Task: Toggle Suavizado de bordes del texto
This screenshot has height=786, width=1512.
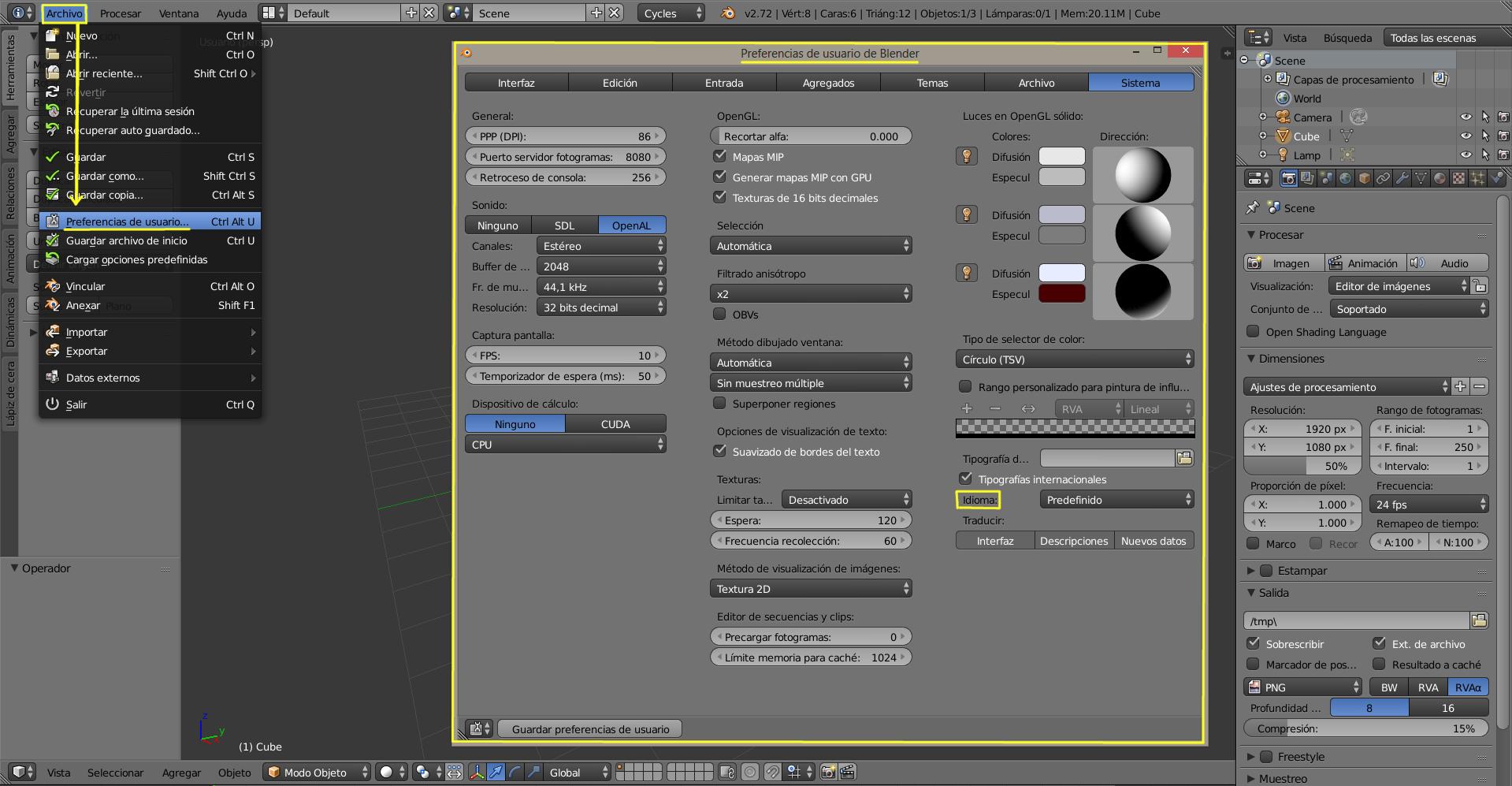Action: [719, 451]
